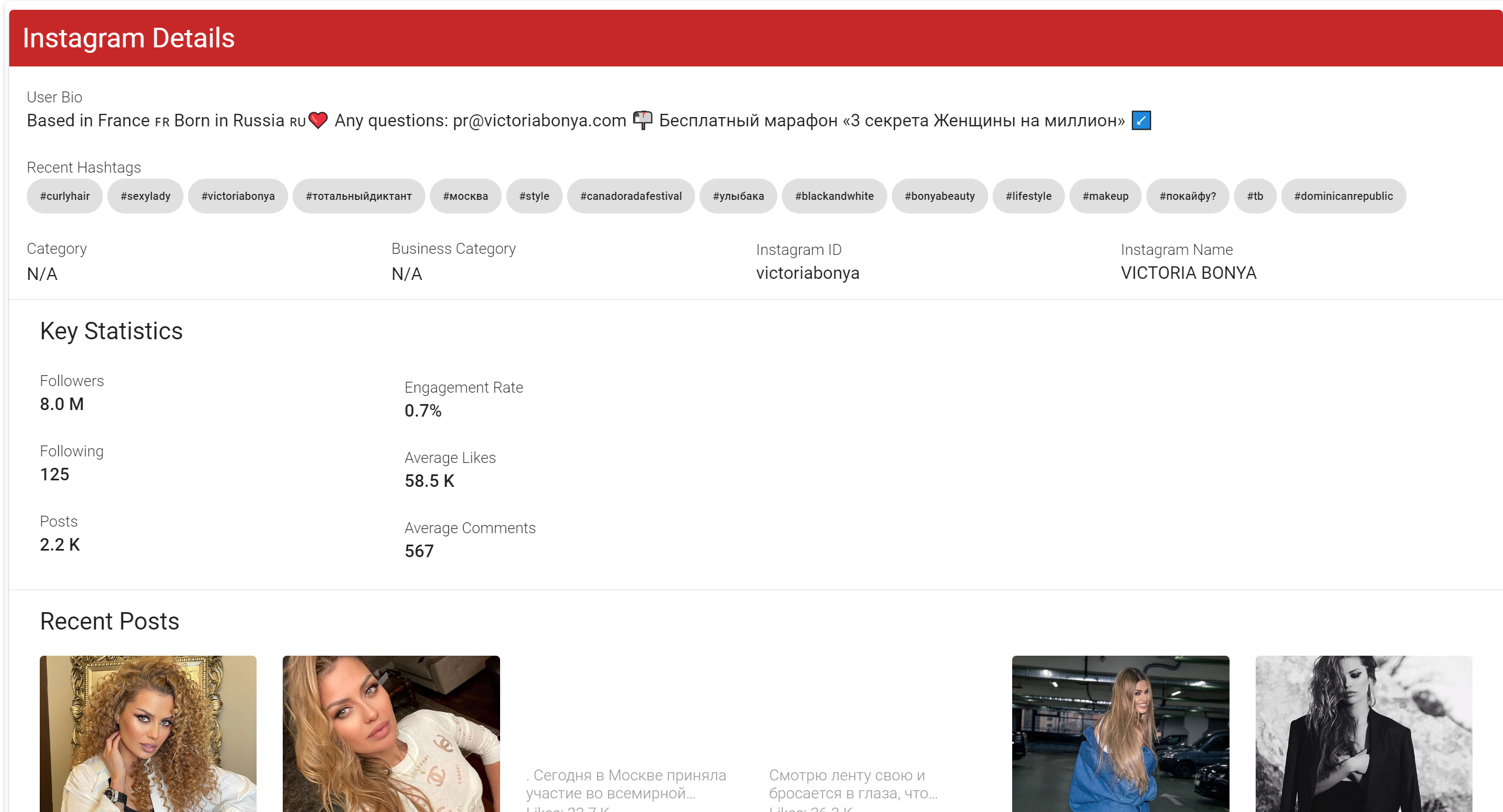Click the Instagram Details header title
Viewport: 1503px width, 812px height.
pyautogui.click(x=129, y=38)
